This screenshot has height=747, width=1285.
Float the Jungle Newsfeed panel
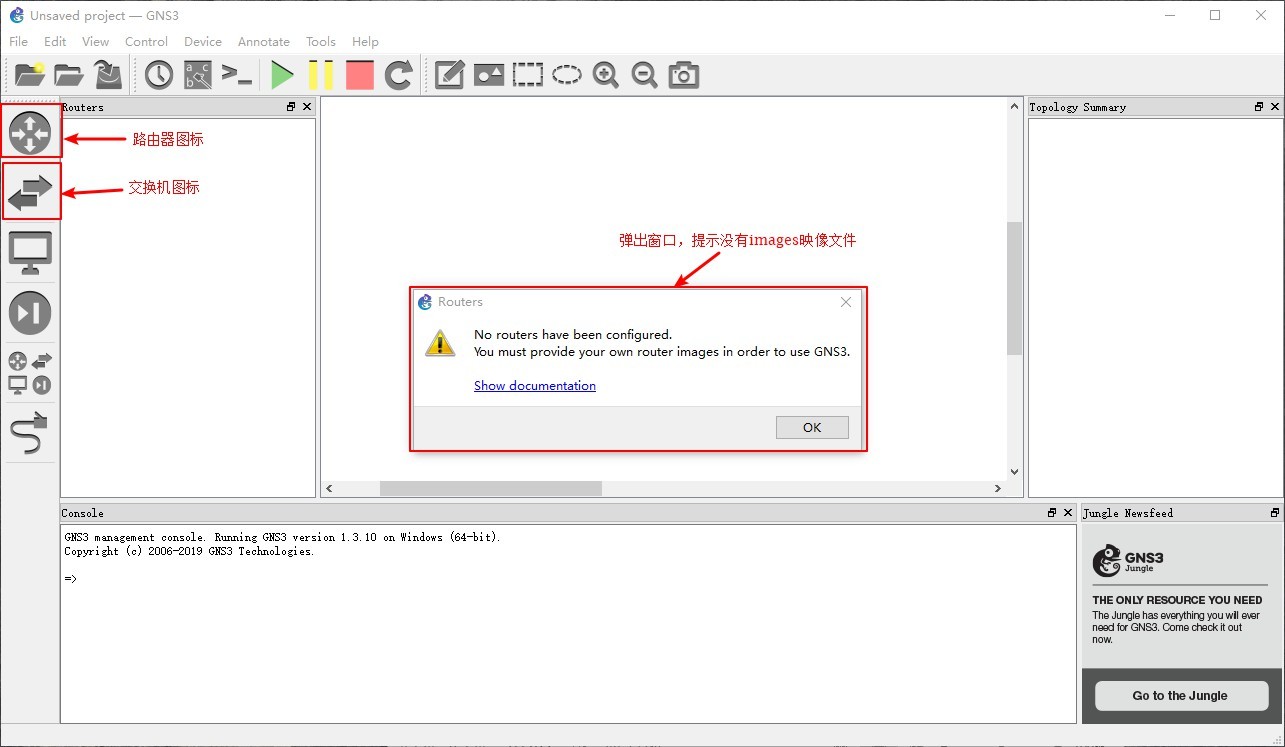1275,513
